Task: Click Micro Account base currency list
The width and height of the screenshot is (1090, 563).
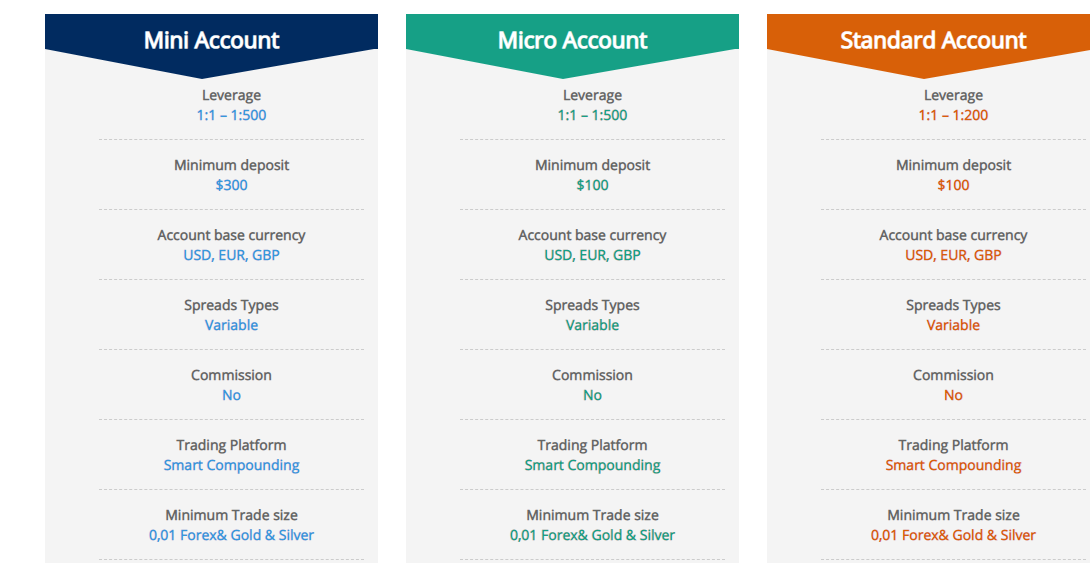Action: pyautogui.click(x=592, y=255)
